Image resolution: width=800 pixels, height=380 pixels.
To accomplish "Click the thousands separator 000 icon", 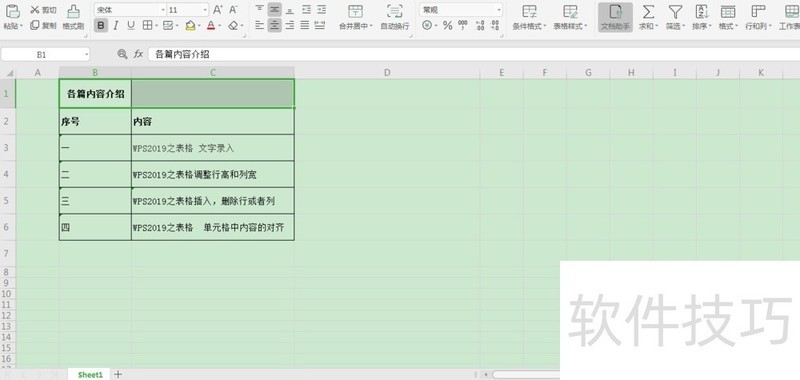I will coord(463,26).
